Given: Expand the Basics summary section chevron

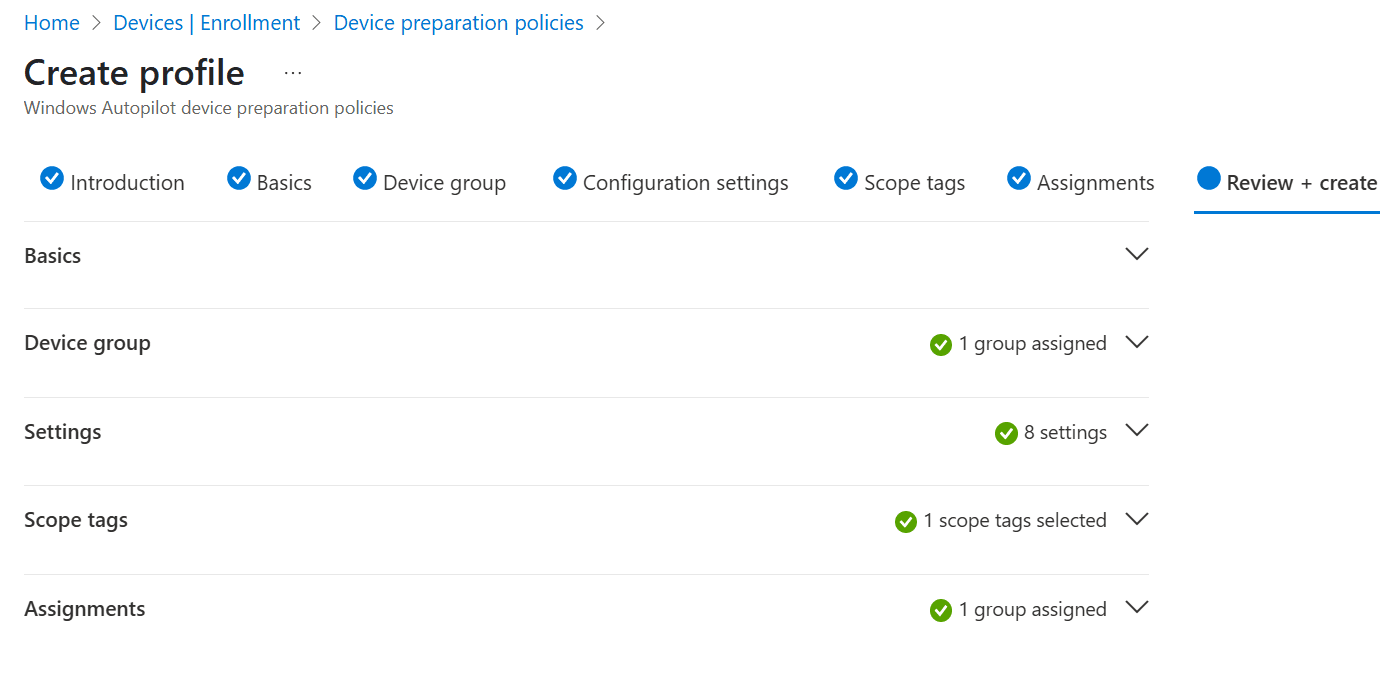Looking at the screenshot, I should point(1136,254).
